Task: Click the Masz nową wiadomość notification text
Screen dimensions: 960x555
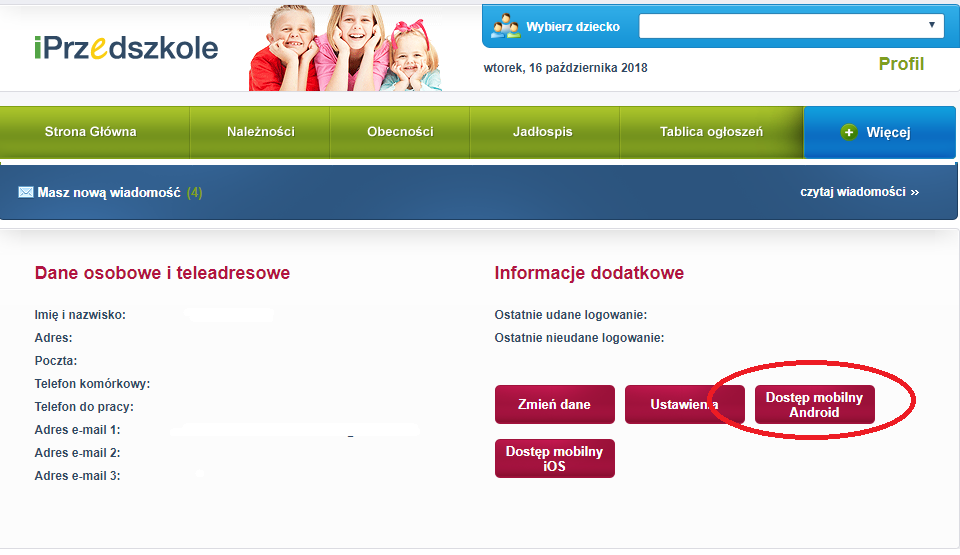Action: (x=108, y=192)
